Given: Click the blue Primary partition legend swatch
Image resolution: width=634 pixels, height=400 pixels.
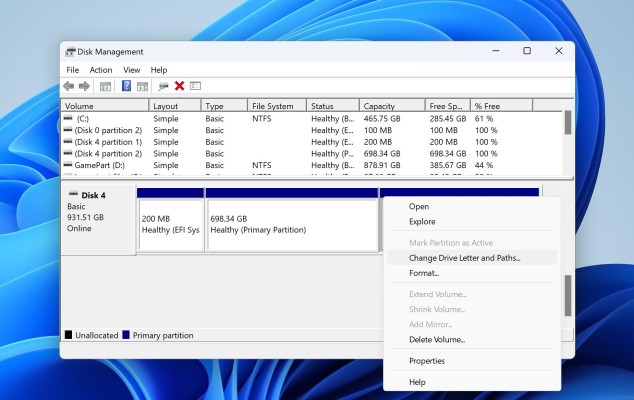Looking at the screenshot, I should point(126,335).
